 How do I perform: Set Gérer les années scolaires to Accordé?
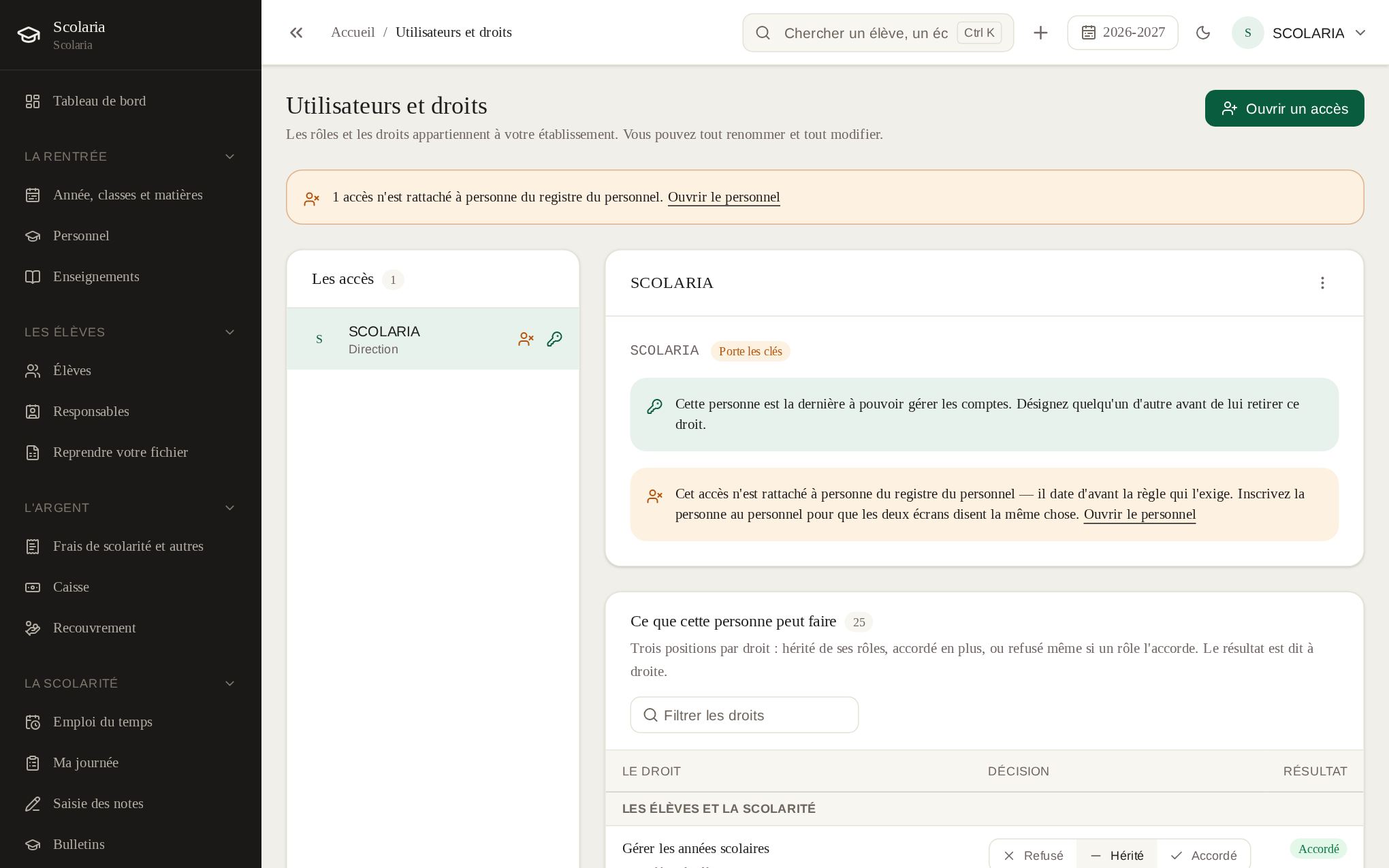point(1203,855)
